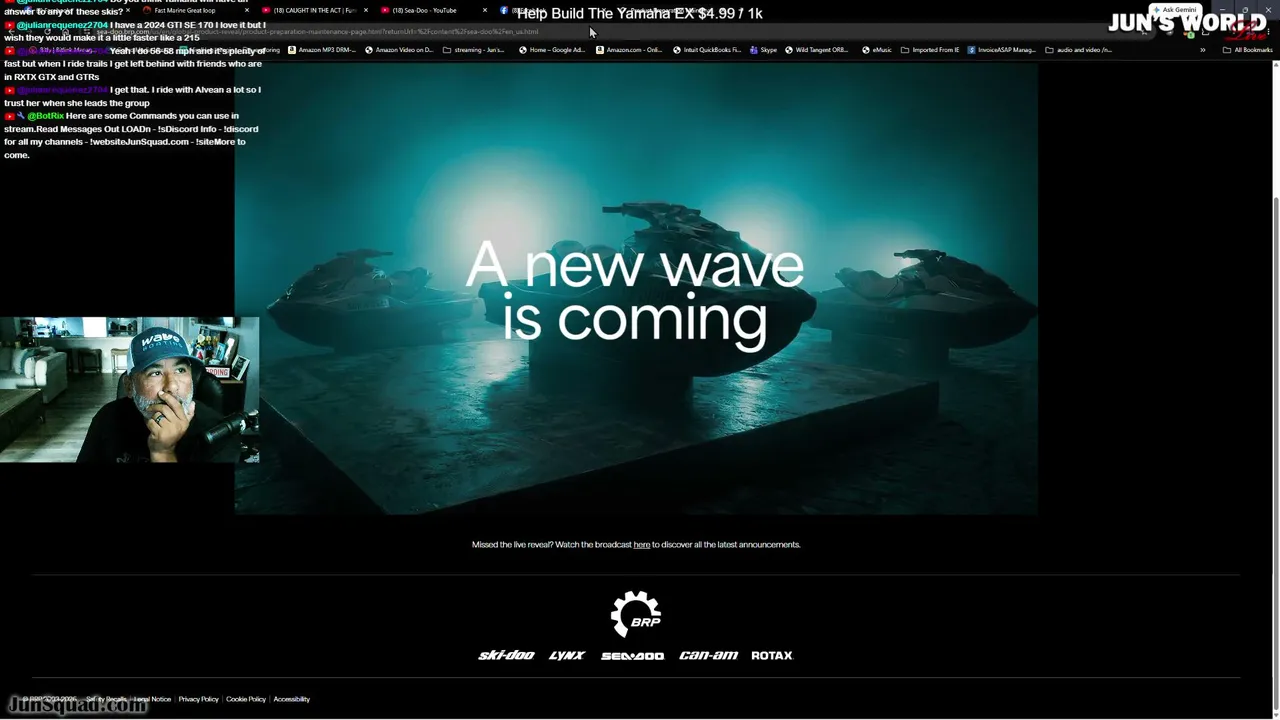This screenshot has width=1280, height=720.
Task: Open the Legal Notice footer link
Action: click(x=153, y=699)
